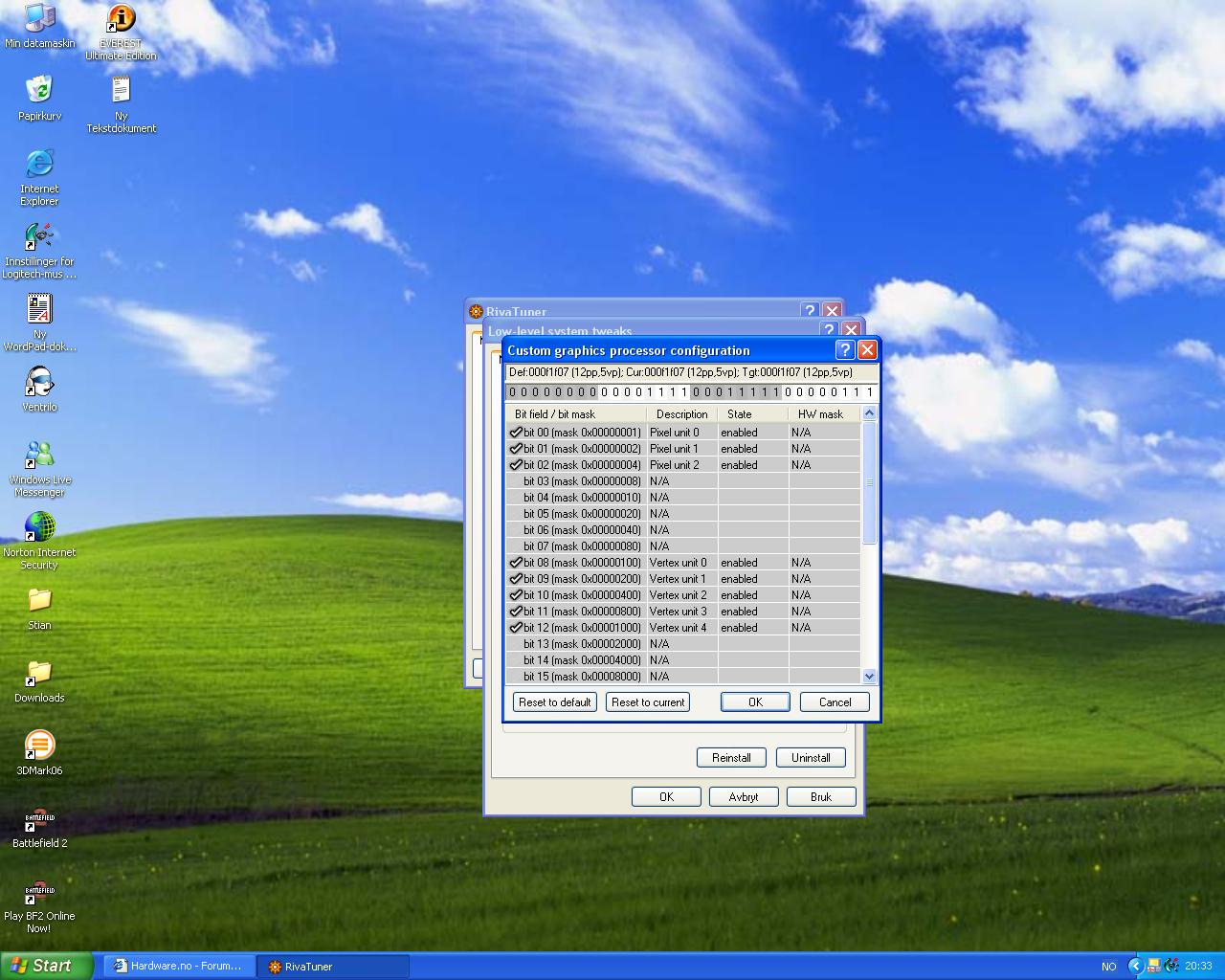
Task: Click the Def:000f1f07 configuration summary text
Action: [680, 372]
